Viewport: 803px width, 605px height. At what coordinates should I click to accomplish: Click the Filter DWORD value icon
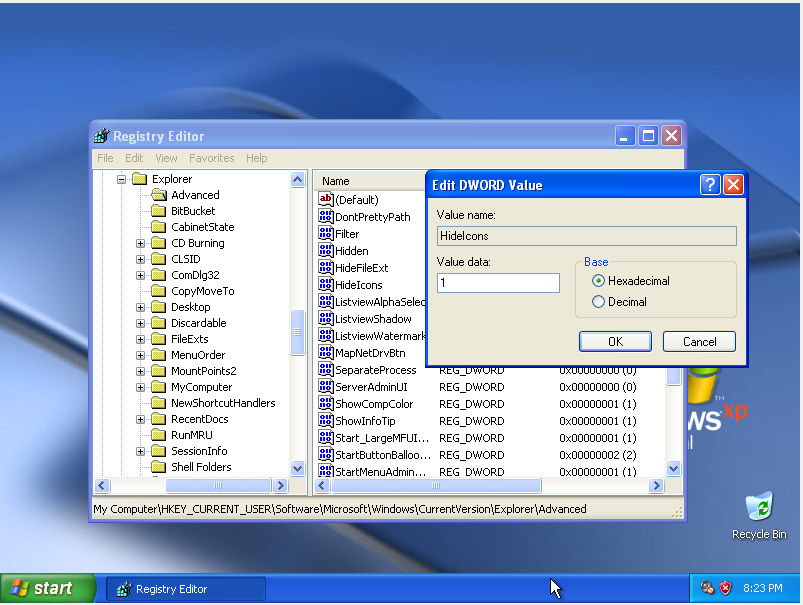tap(326, 233)
